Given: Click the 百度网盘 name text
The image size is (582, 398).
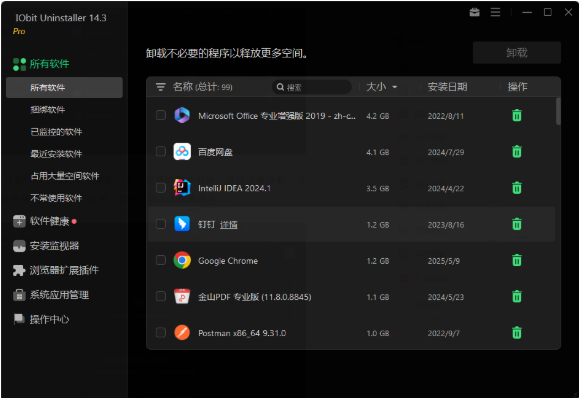Looking at the screenshot, I should click(x=215, y=152).
